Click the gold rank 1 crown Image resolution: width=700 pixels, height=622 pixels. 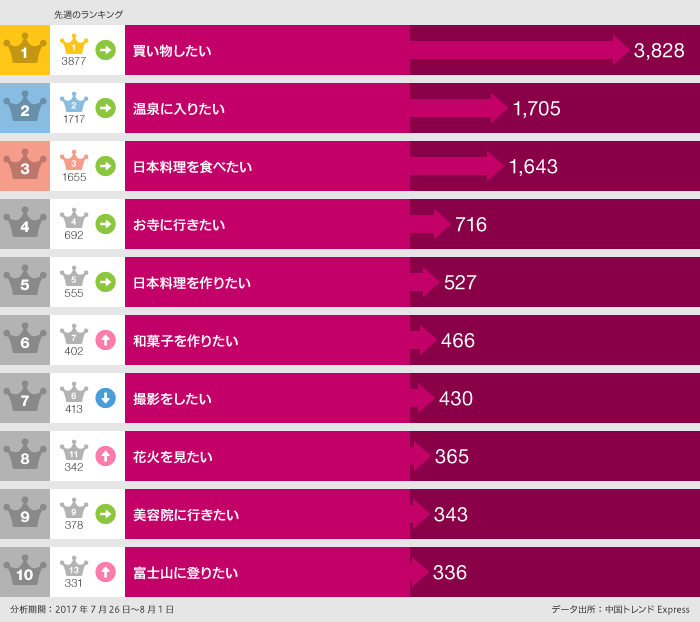(25, 50)
